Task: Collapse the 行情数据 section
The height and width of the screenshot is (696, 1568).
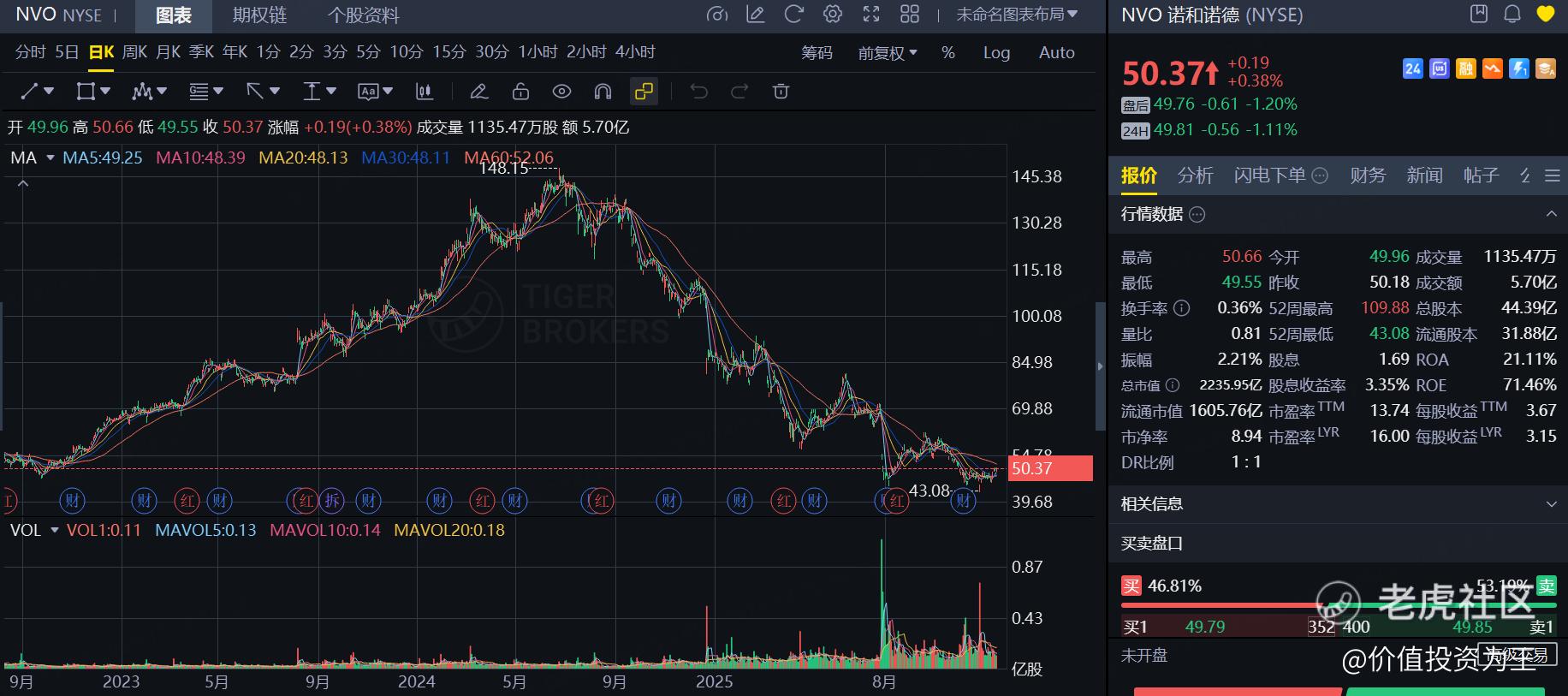Action: 1551,214
